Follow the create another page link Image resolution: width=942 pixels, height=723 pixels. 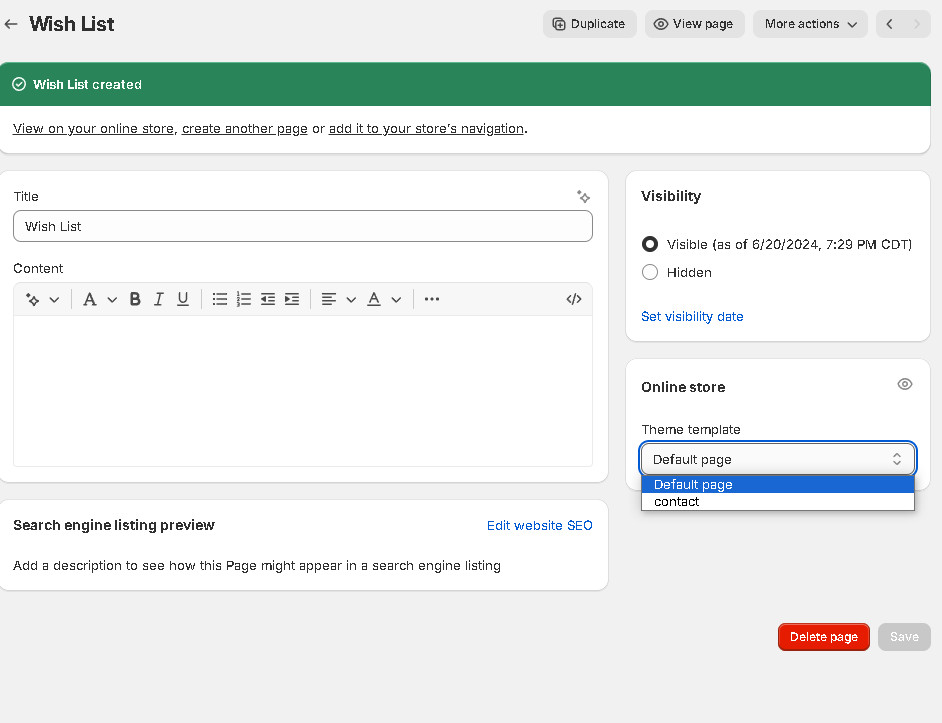245,129
